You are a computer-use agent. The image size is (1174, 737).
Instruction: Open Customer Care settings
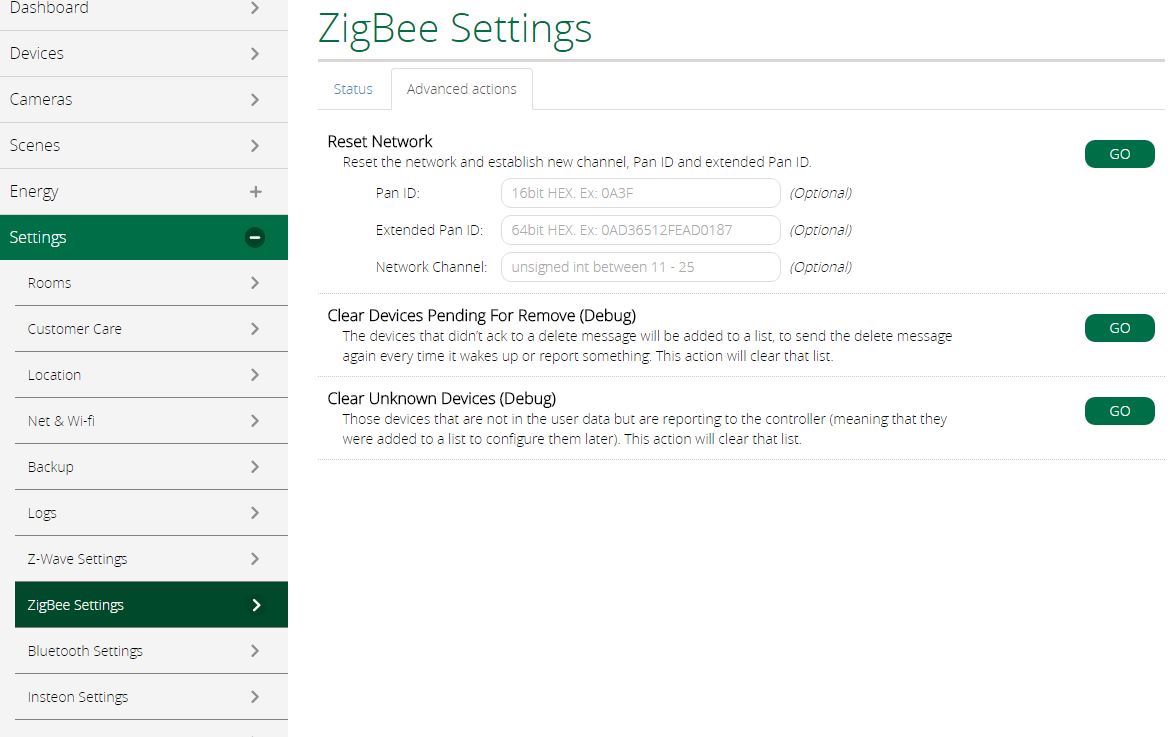pos(151,329)
